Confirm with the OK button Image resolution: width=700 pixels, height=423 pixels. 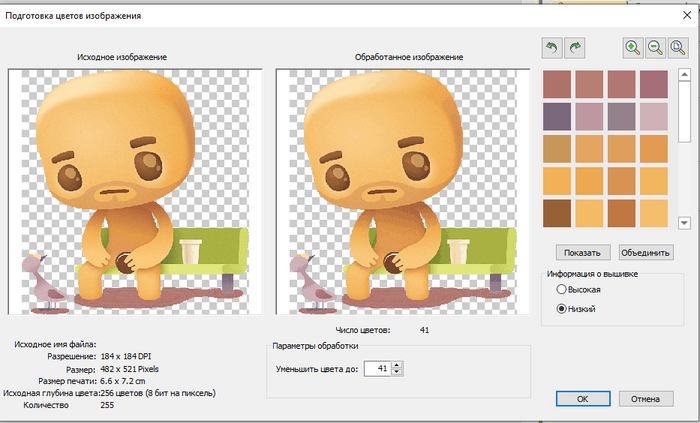pyautogui.click(x=582, y=398)
